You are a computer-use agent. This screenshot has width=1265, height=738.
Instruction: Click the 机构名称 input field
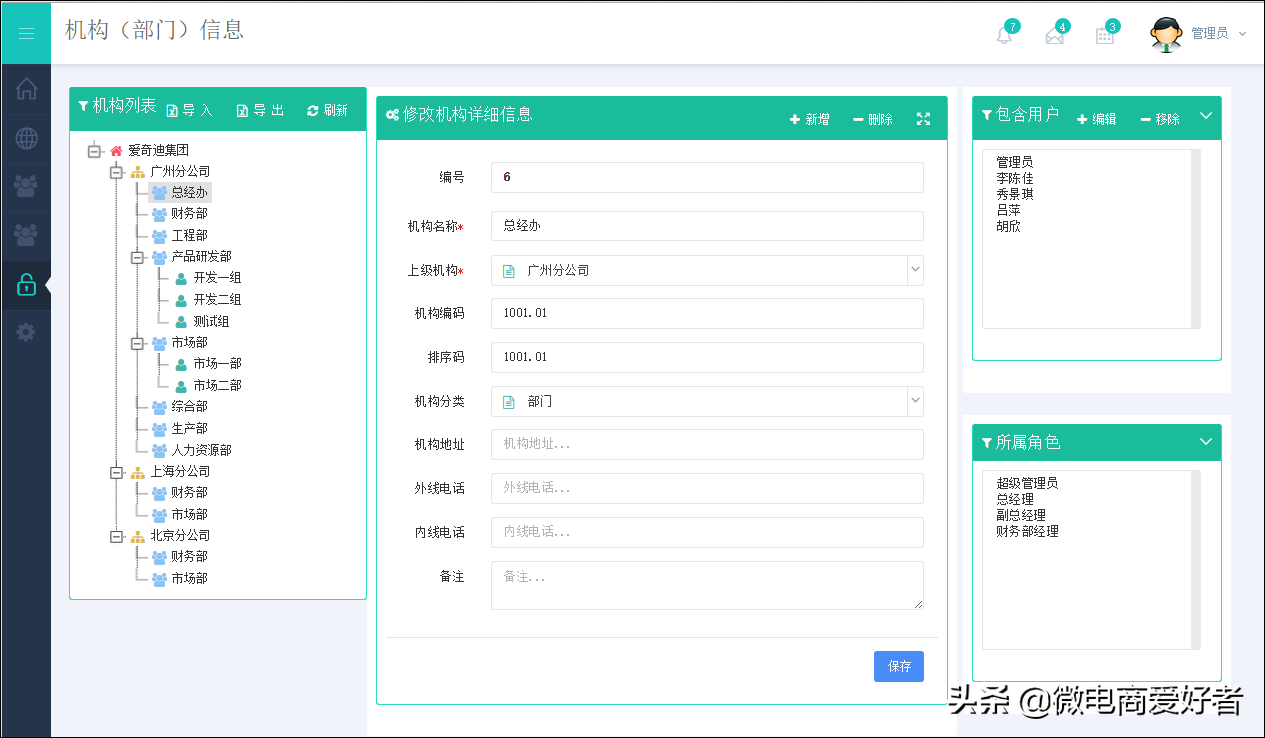pos(707,226)
